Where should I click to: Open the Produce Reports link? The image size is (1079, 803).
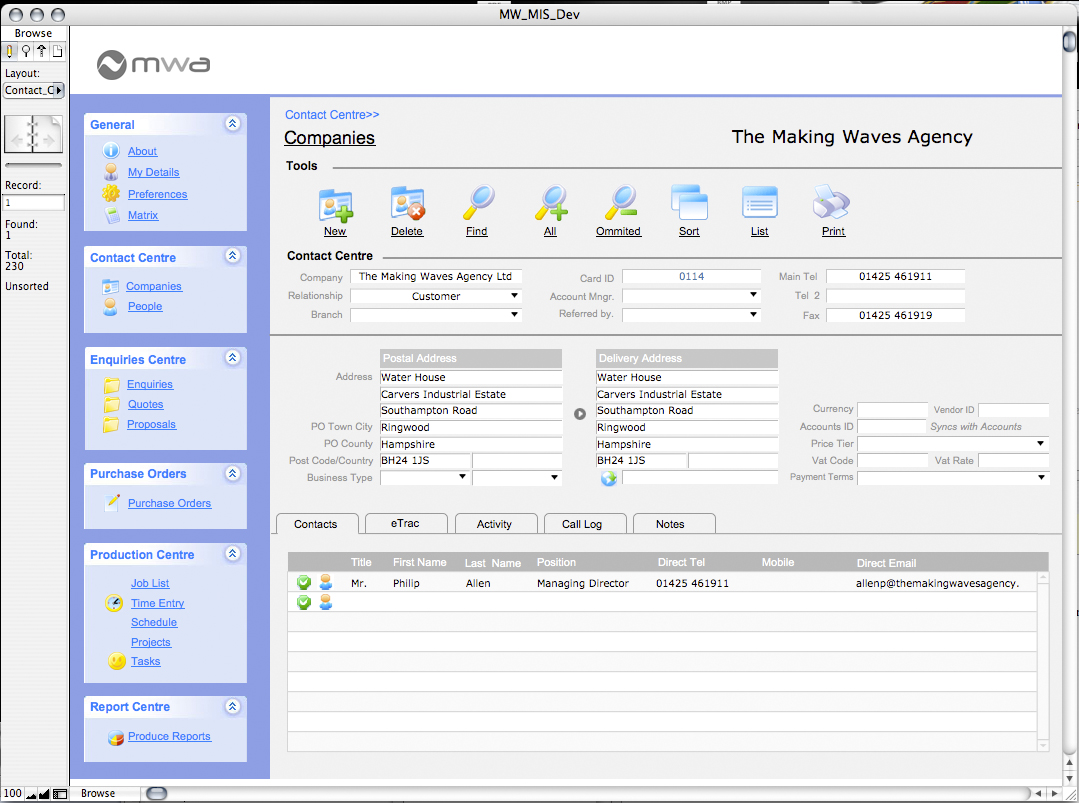click(169, 736)
